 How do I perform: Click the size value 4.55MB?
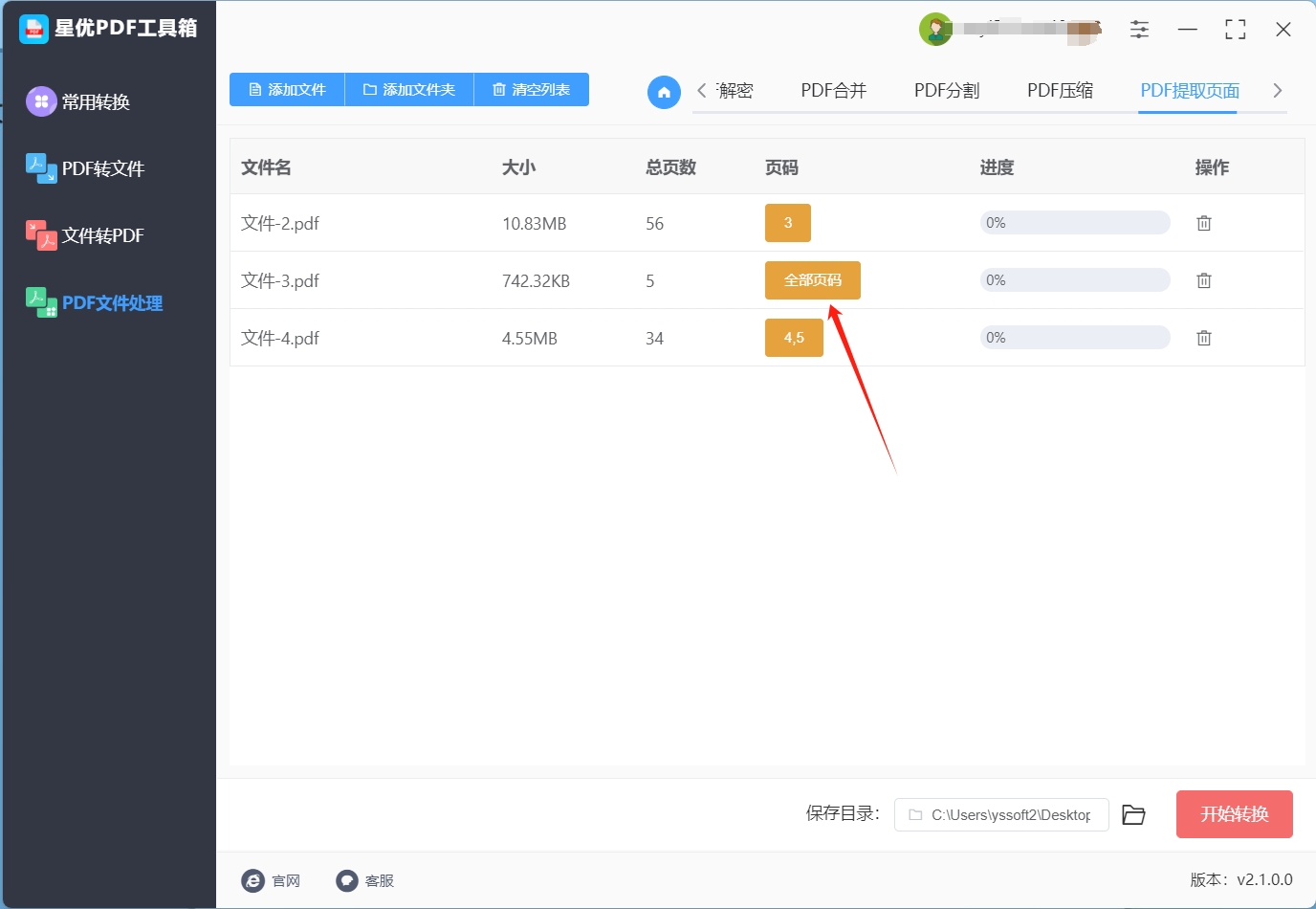click(530, 339)
